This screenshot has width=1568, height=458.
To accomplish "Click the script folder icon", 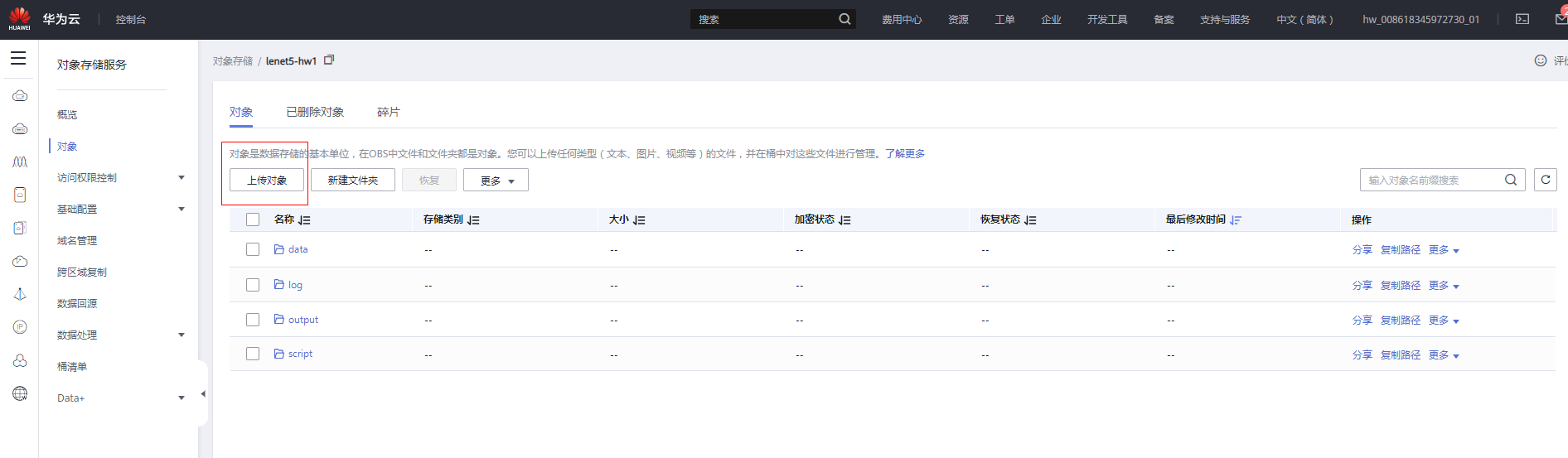I will pos(279,354).
